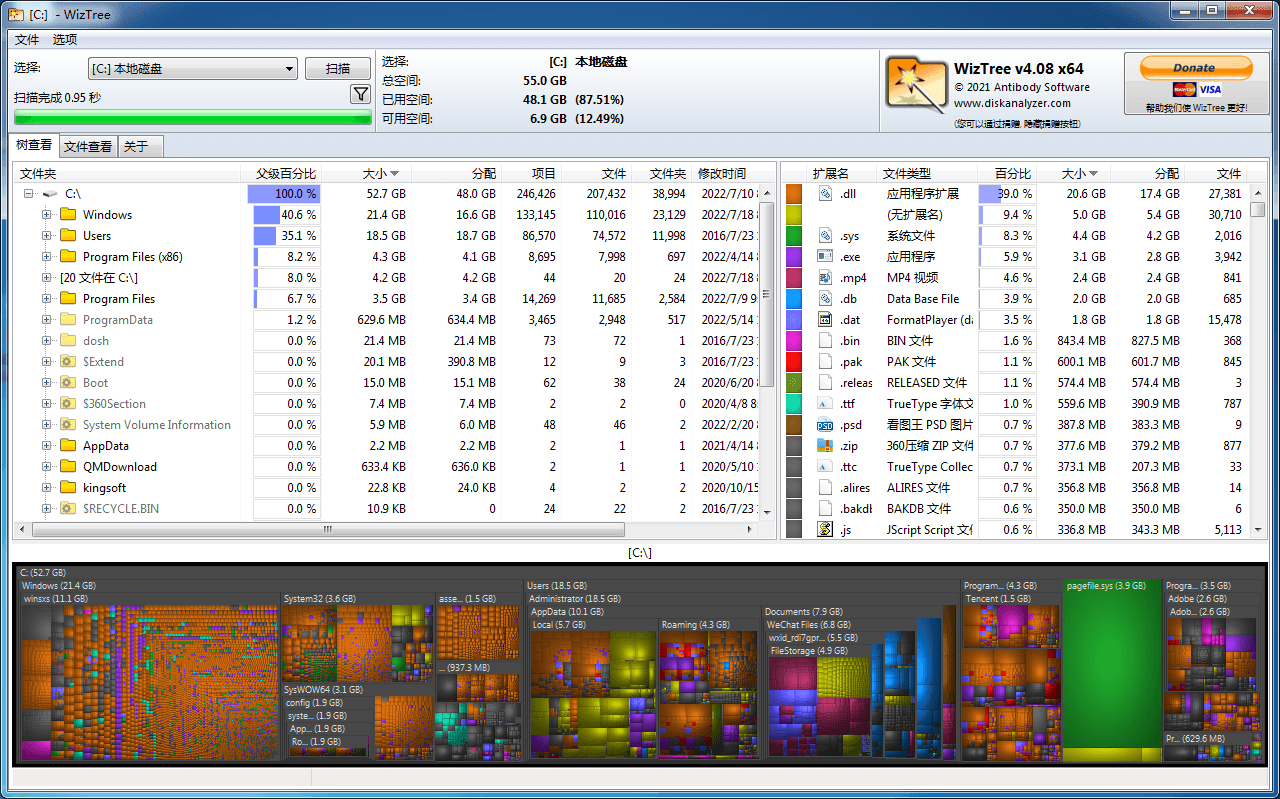Open the 选项 menu

tap(65, 40)
